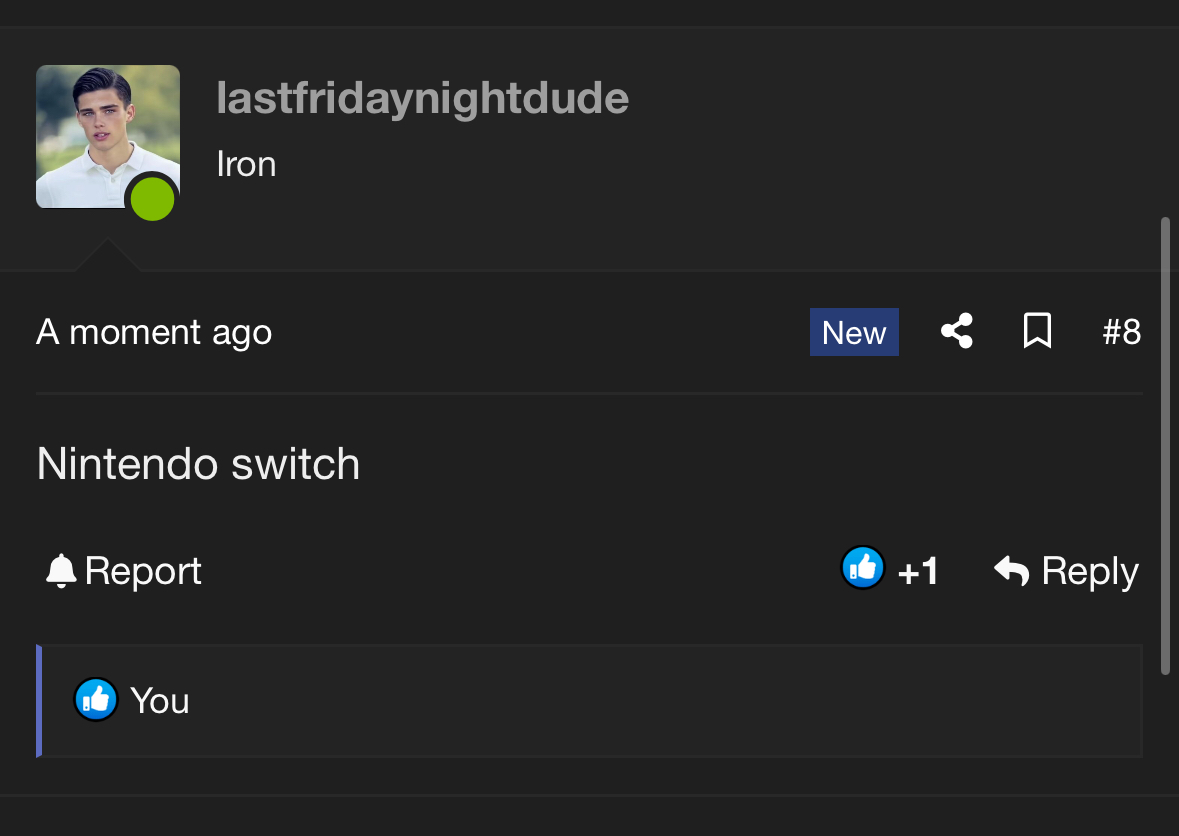Click the +1 reaction count
Screen dimensions: 1179x836
click(x=918, y=572)
